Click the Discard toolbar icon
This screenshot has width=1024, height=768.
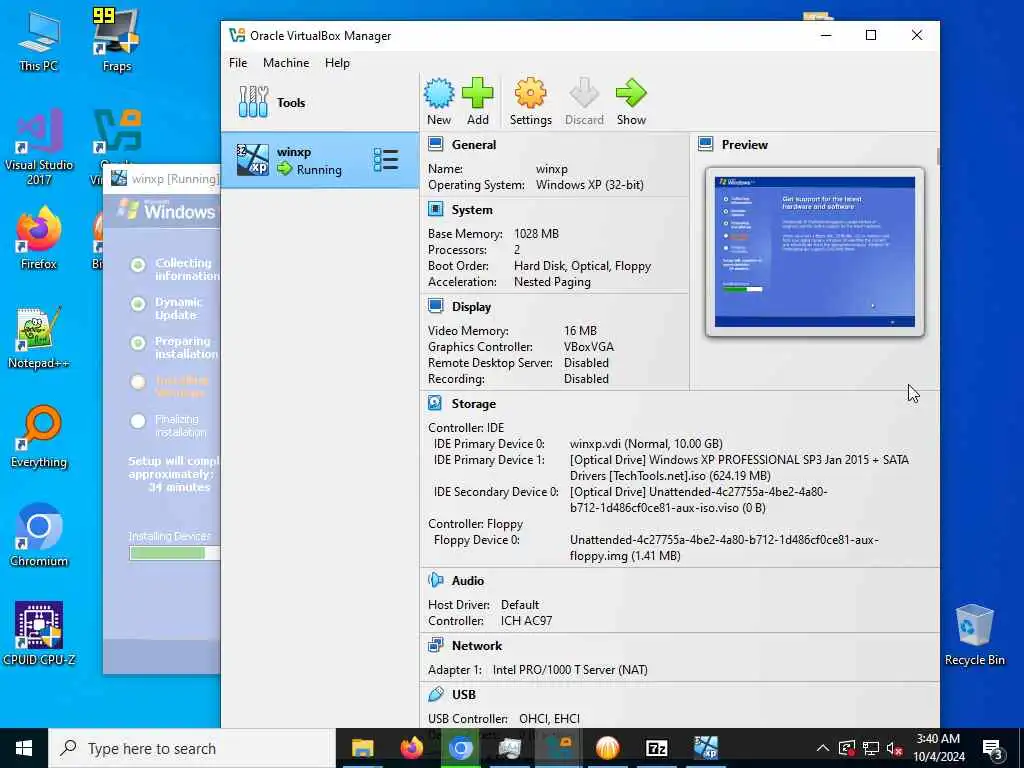click(584, 101)
